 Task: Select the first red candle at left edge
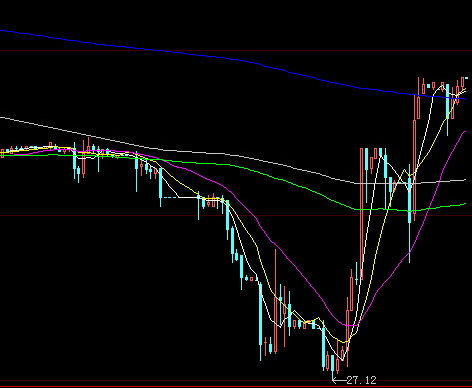pyautogui.click(x=2, y=154)
